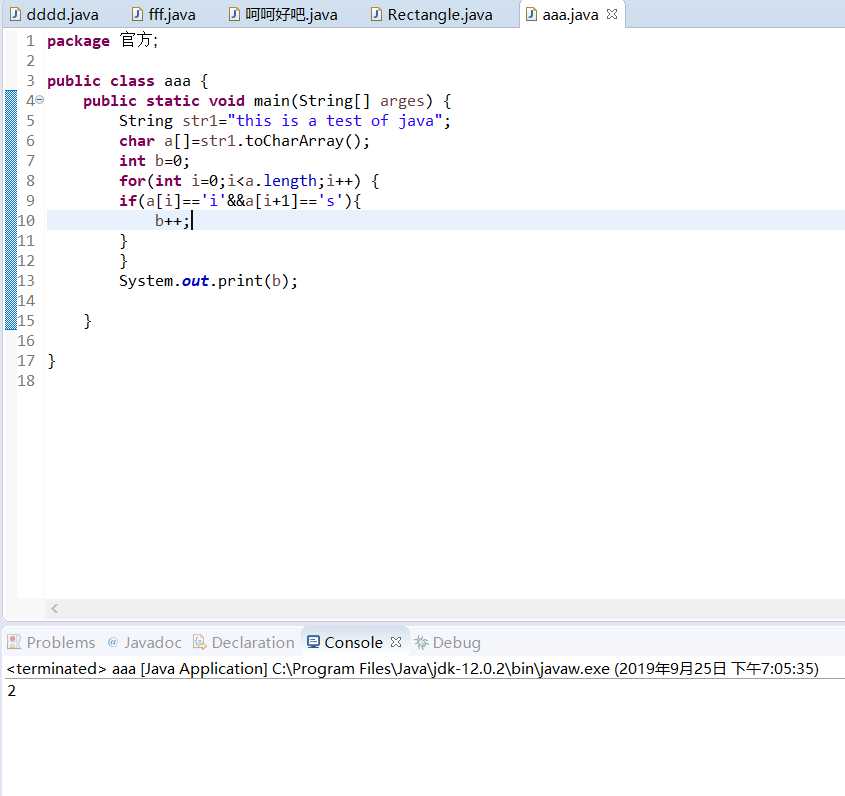The width and height of the screenshot is (845, 796).
Task: Click 'length' in the for loop
Action: 290,181
